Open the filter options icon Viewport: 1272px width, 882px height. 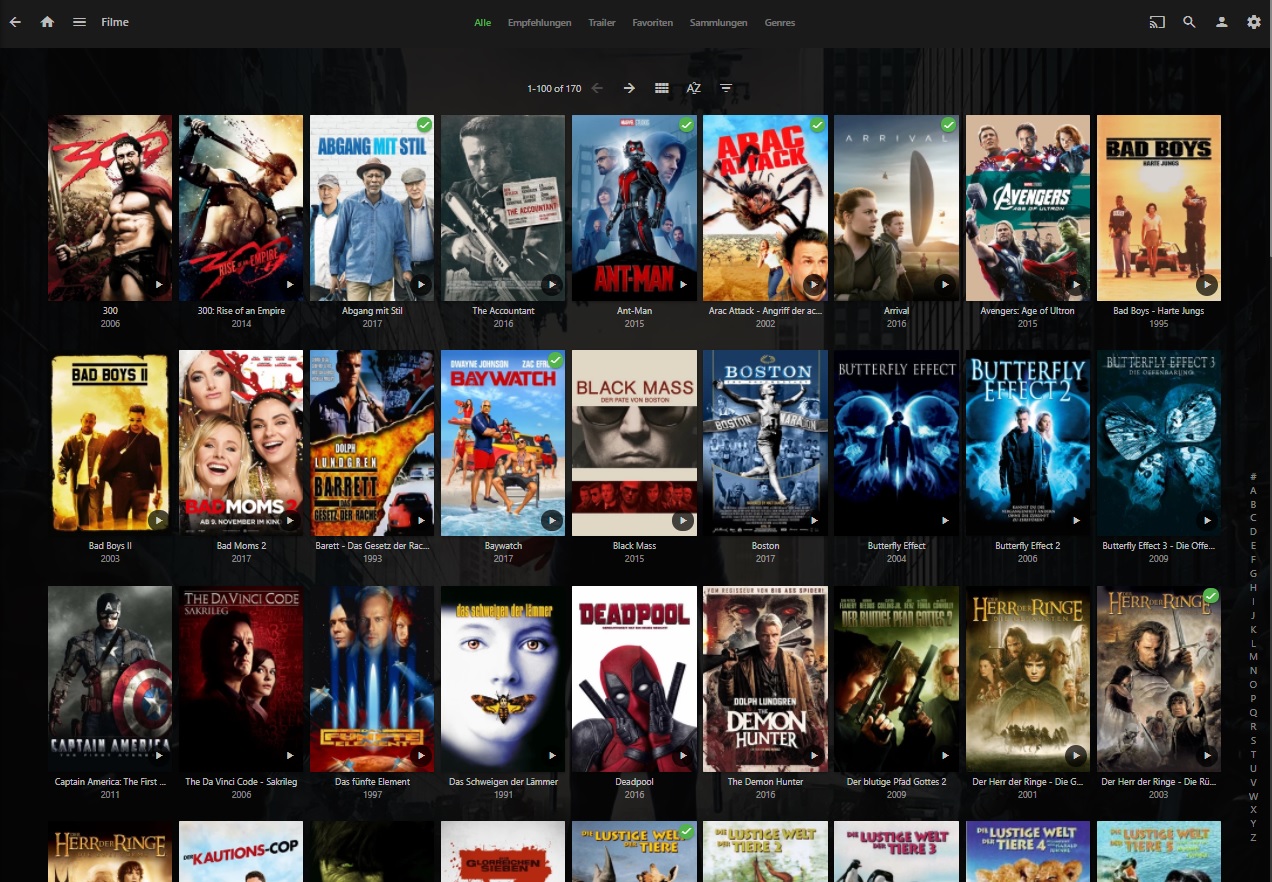pos(726,88)
